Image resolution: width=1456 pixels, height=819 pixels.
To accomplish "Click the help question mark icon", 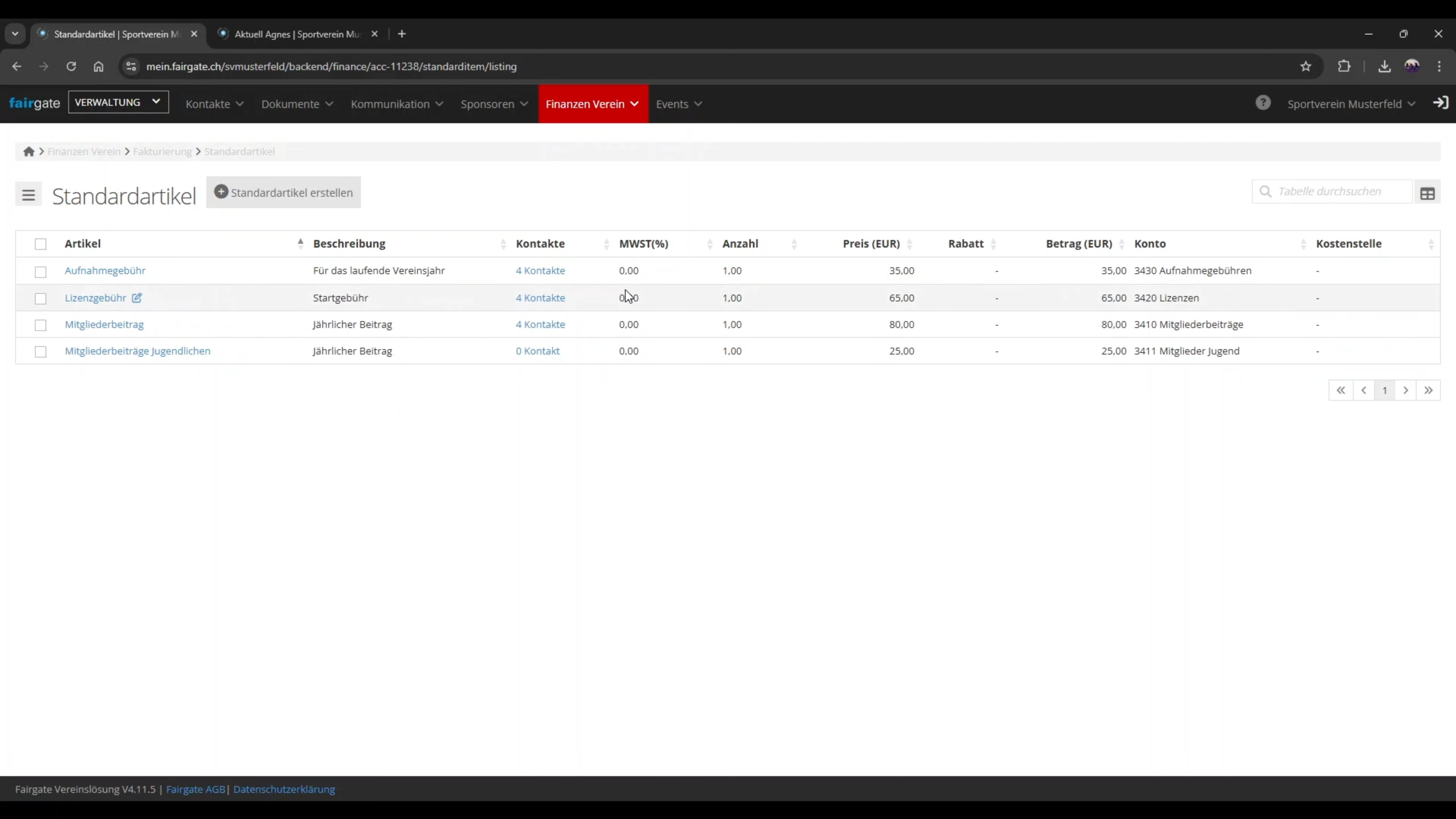I will click(x=1263, y=103).
